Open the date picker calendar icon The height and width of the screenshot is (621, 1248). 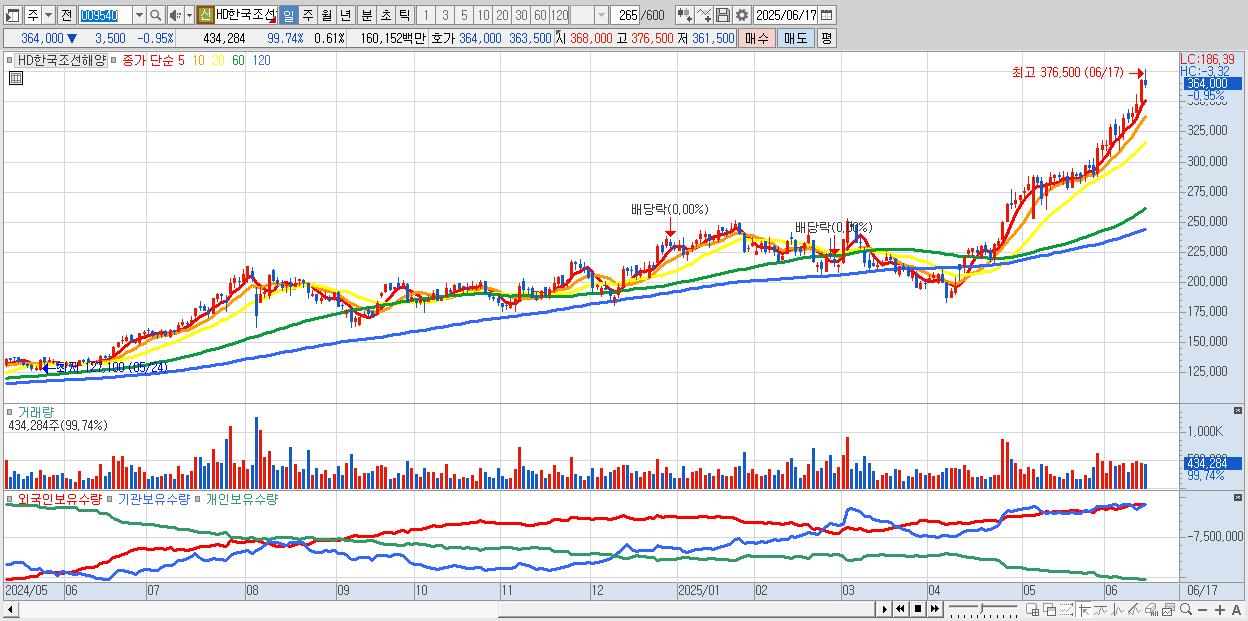[x=826, y=15]
